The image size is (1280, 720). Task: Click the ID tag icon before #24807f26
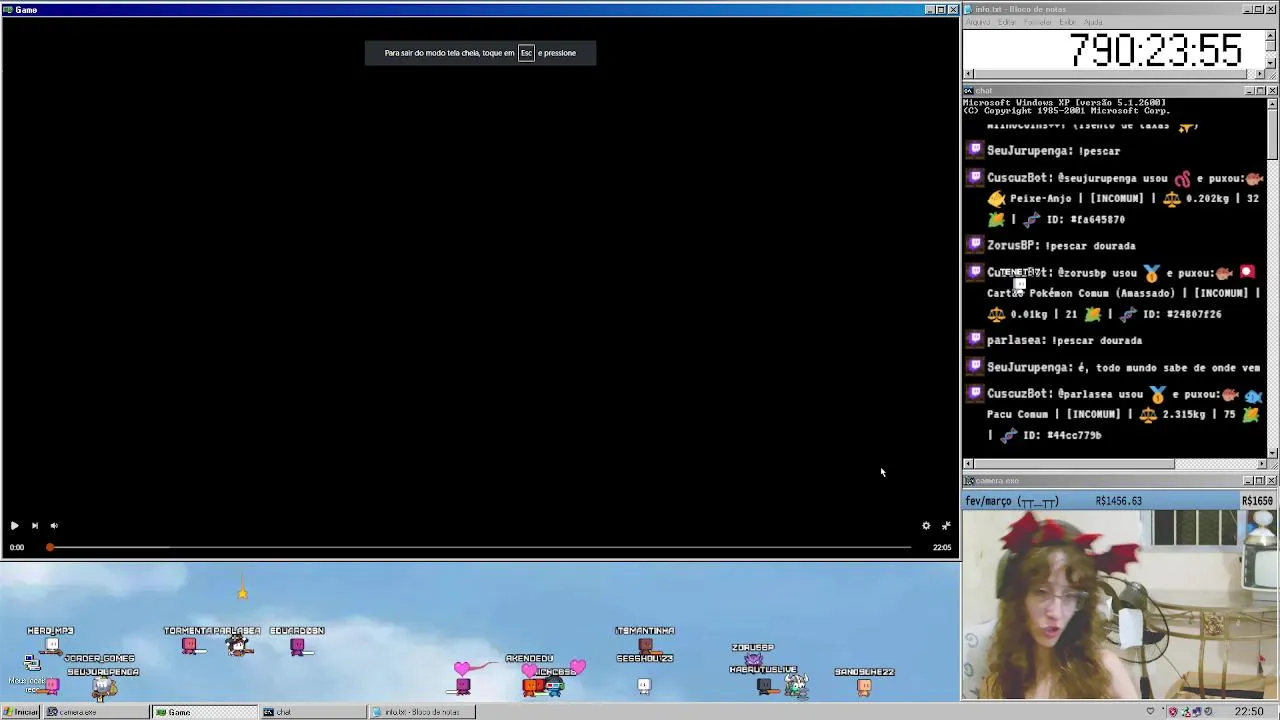point(1128,315)
